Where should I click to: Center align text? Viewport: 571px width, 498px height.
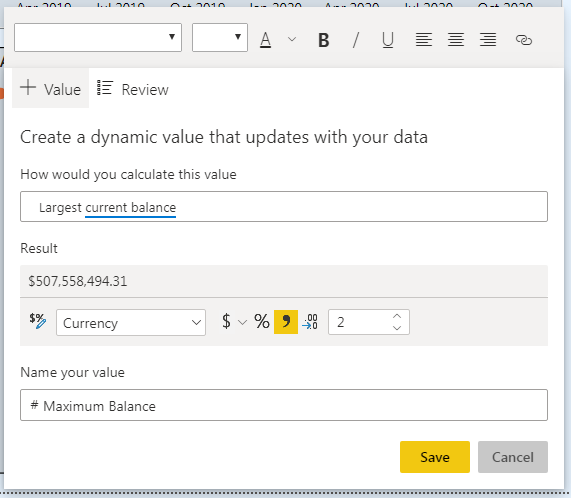456,39
